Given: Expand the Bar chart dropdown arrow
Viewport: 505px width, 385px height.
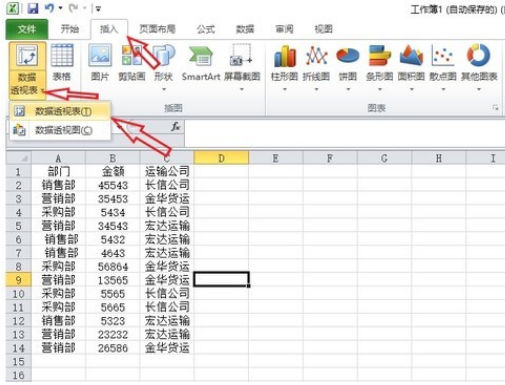Looking at the screenshot, I should pos(380,89).
